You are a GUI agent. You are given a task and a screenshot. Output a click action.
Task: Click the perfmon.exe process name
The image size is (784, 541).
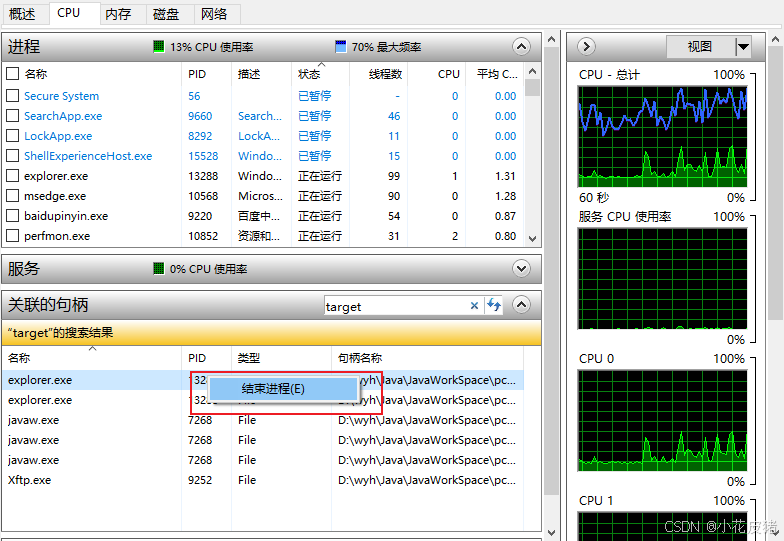(57, 236)
